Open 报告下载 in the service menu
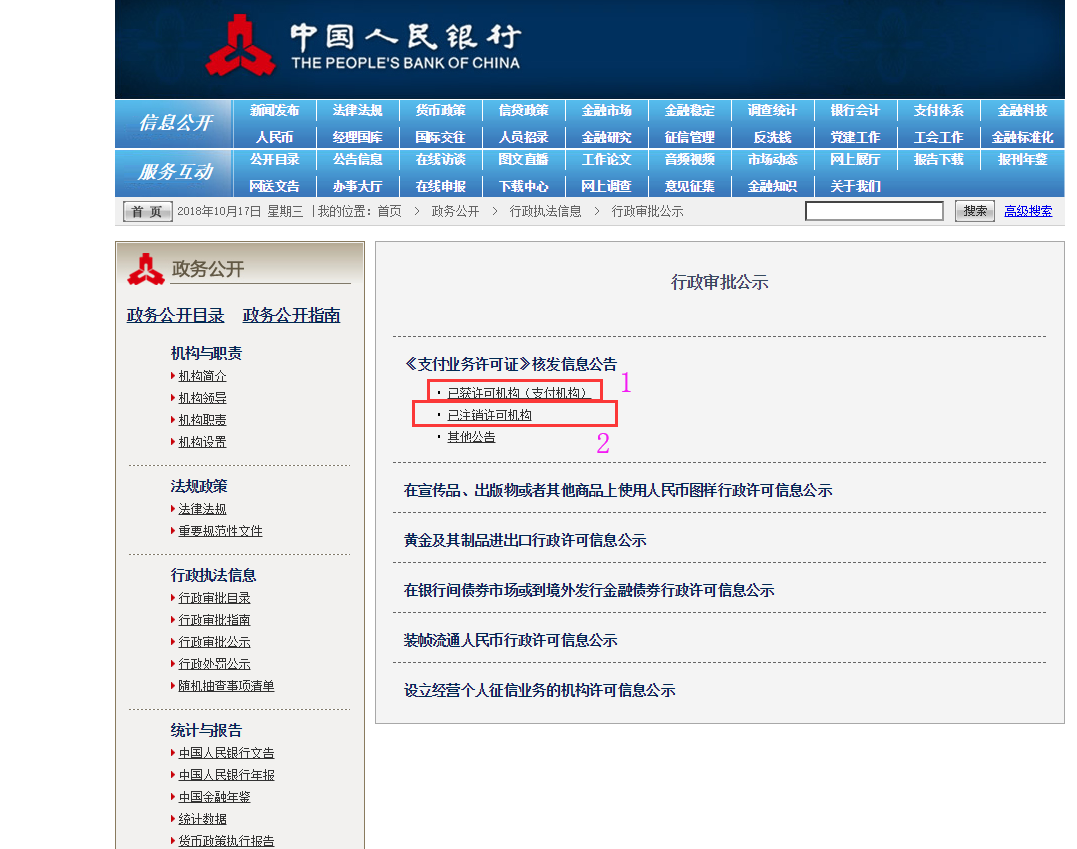The width and height of the screenshot is (1077, 849). [938, 159]
